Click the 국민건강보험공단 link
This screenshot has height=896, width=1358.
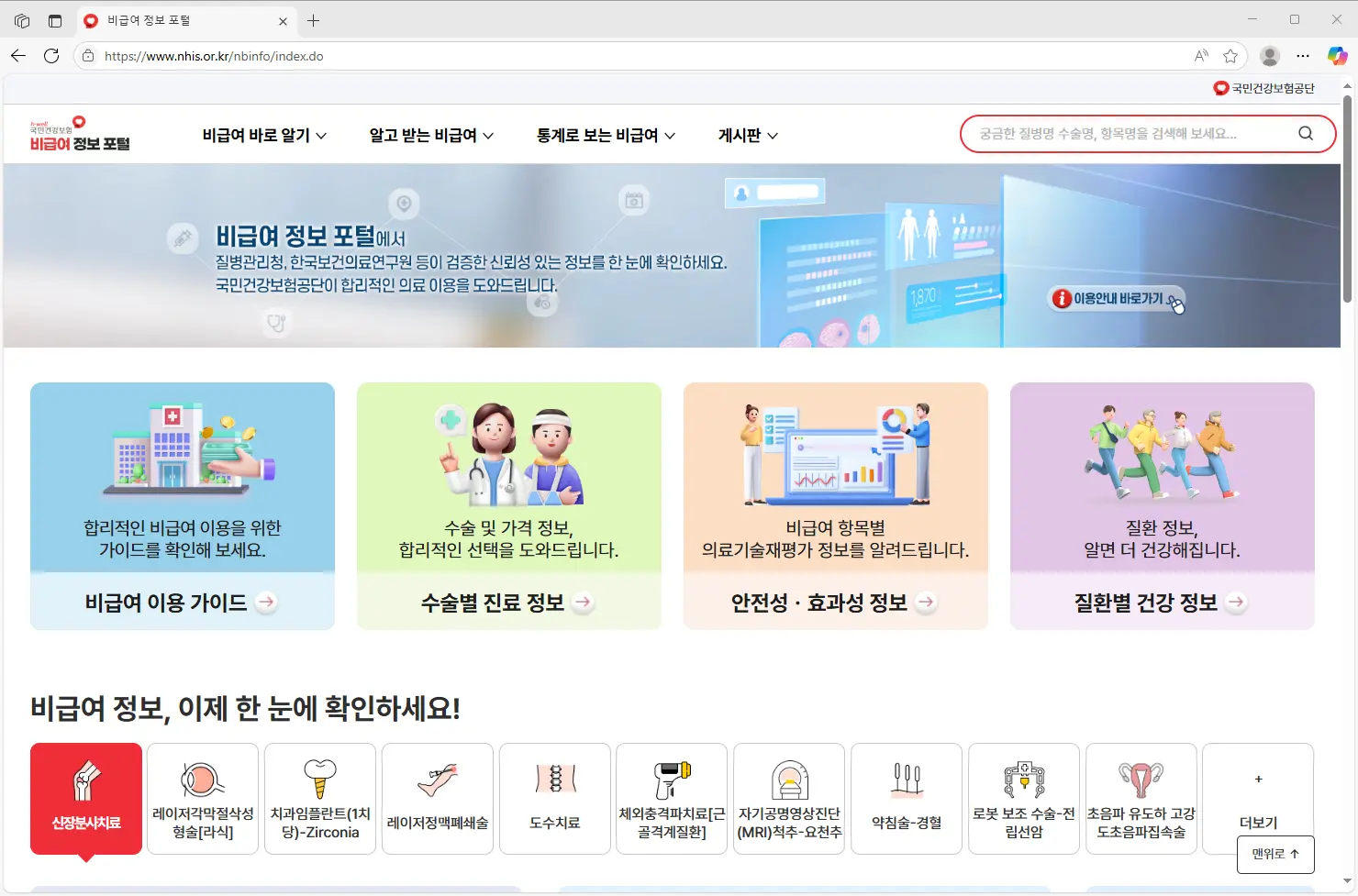point(1263,88)
